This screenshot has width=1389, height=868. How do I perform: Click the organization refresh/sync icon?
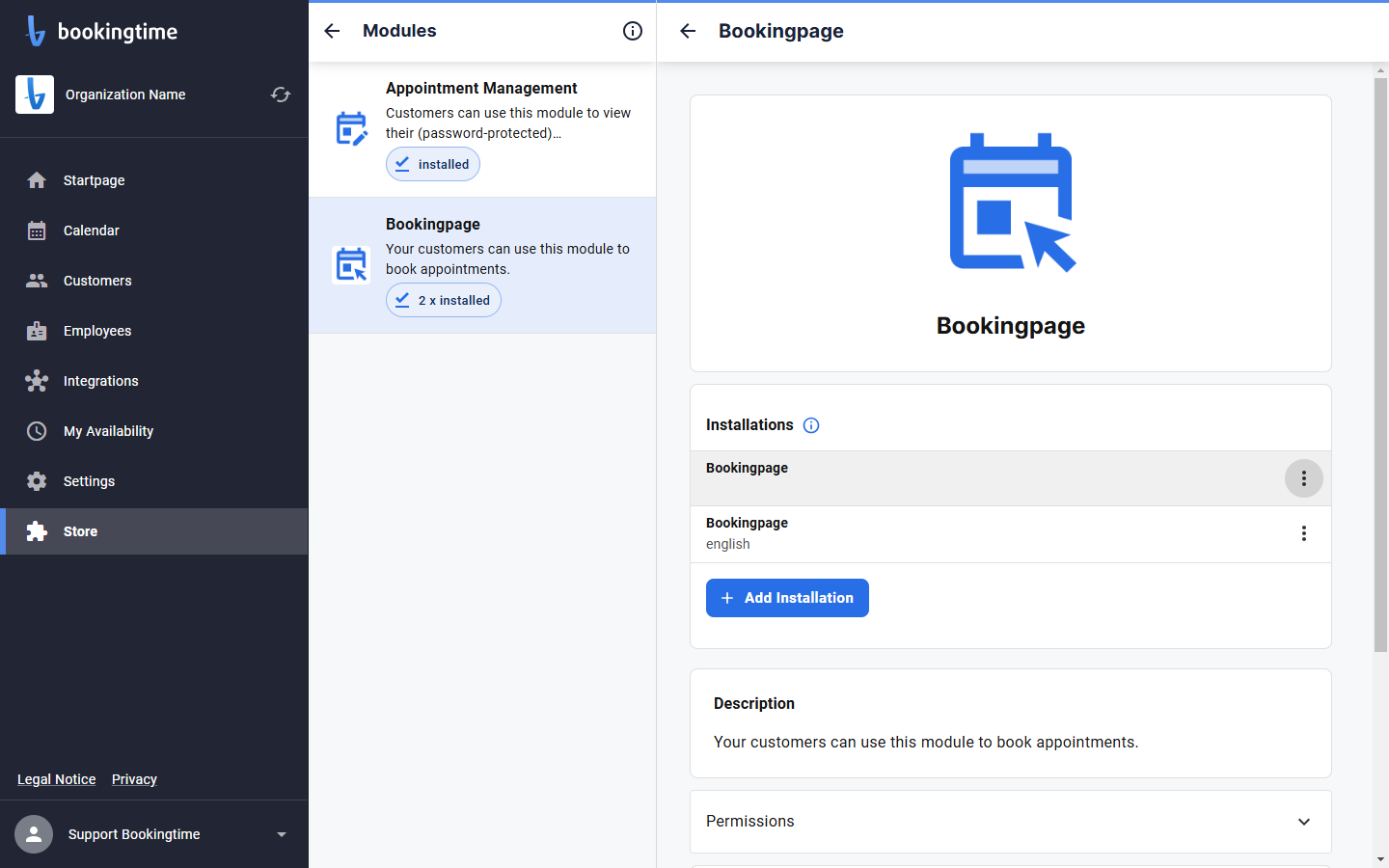click(x=281, y=95)
